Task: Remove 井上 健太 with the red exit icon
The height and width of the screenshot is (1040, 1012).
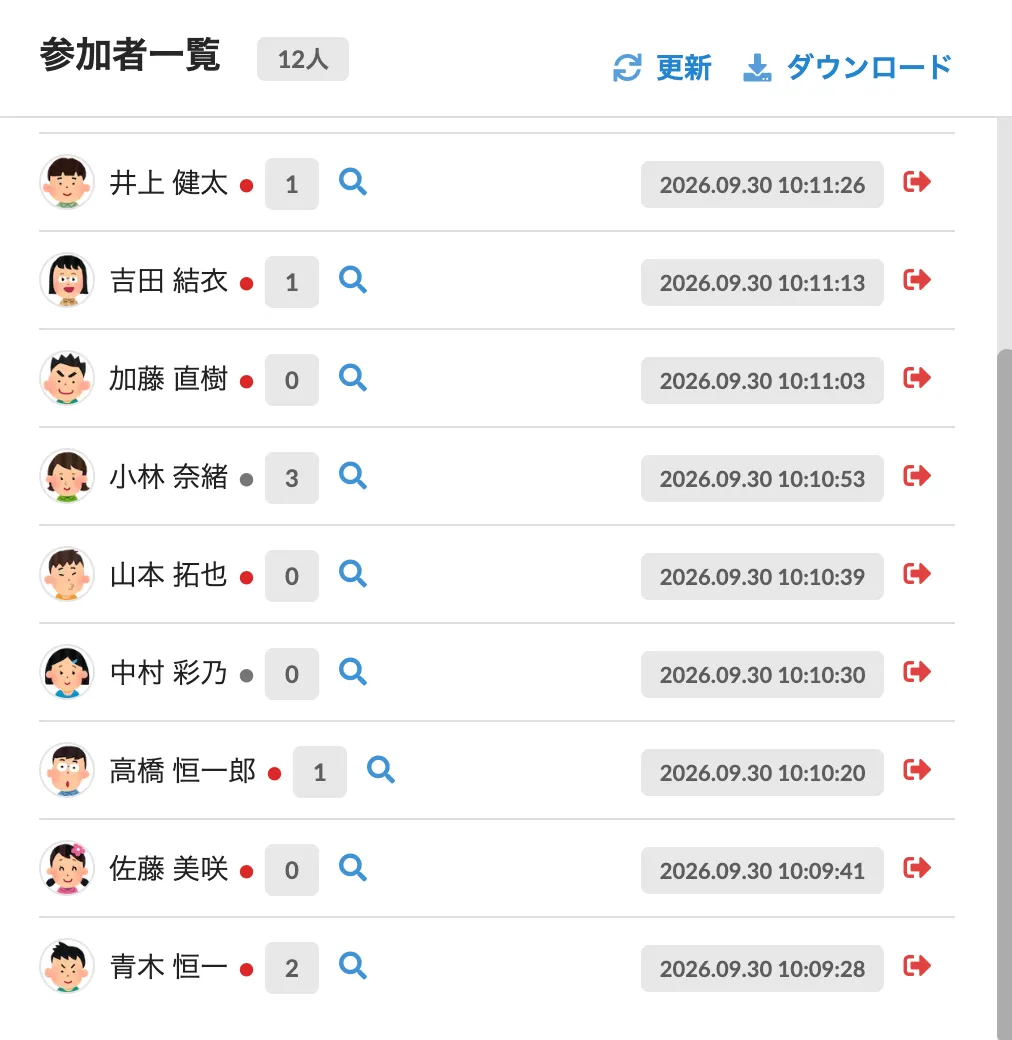Action: click(917, 182)
